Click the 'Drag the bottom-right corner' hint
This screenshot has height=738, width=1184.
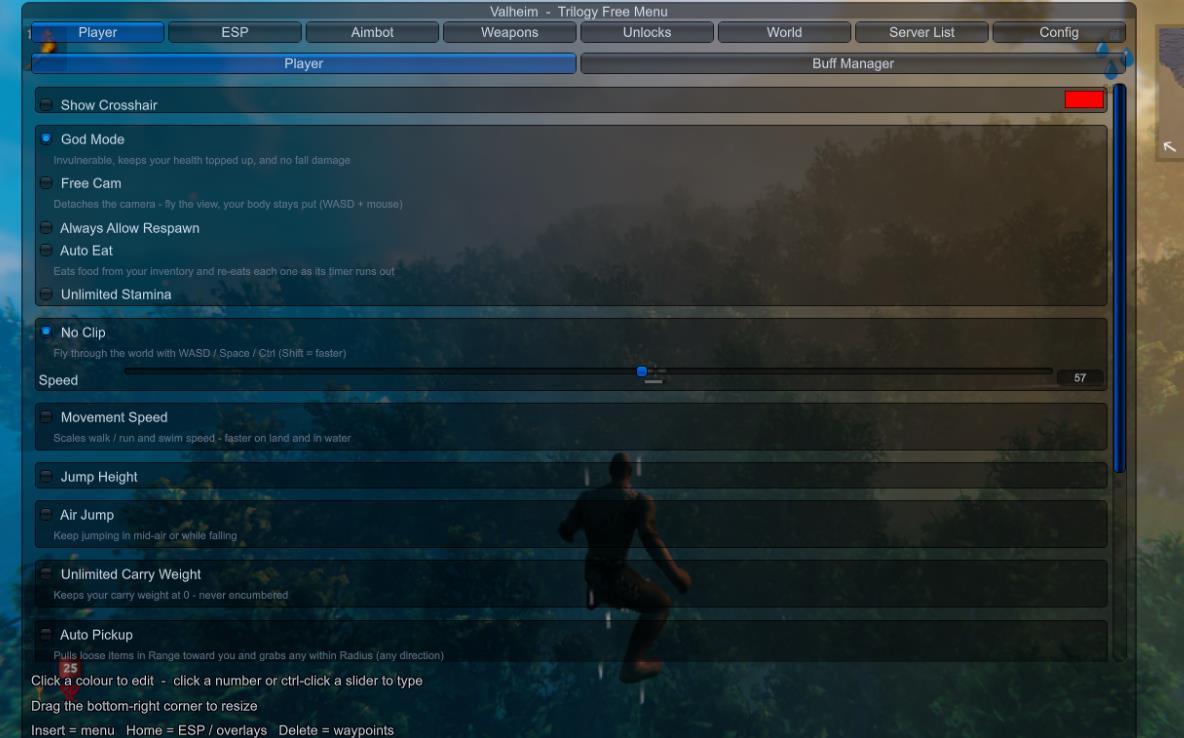coord(144,706)
